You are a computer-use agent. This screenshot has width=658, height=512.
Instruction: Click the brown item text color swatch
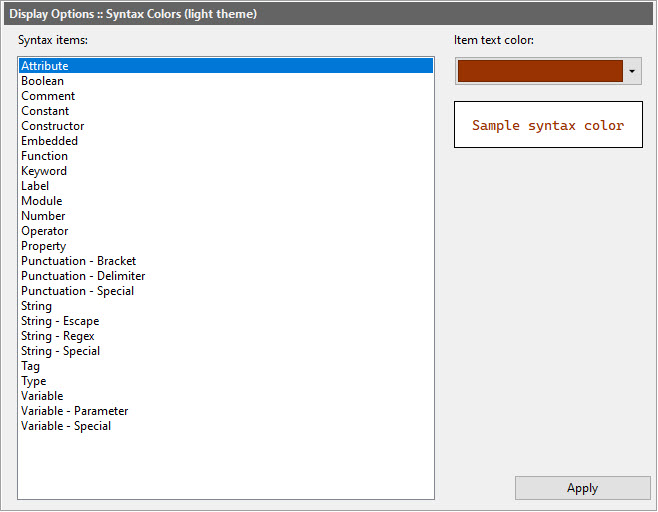click(540, 71)
